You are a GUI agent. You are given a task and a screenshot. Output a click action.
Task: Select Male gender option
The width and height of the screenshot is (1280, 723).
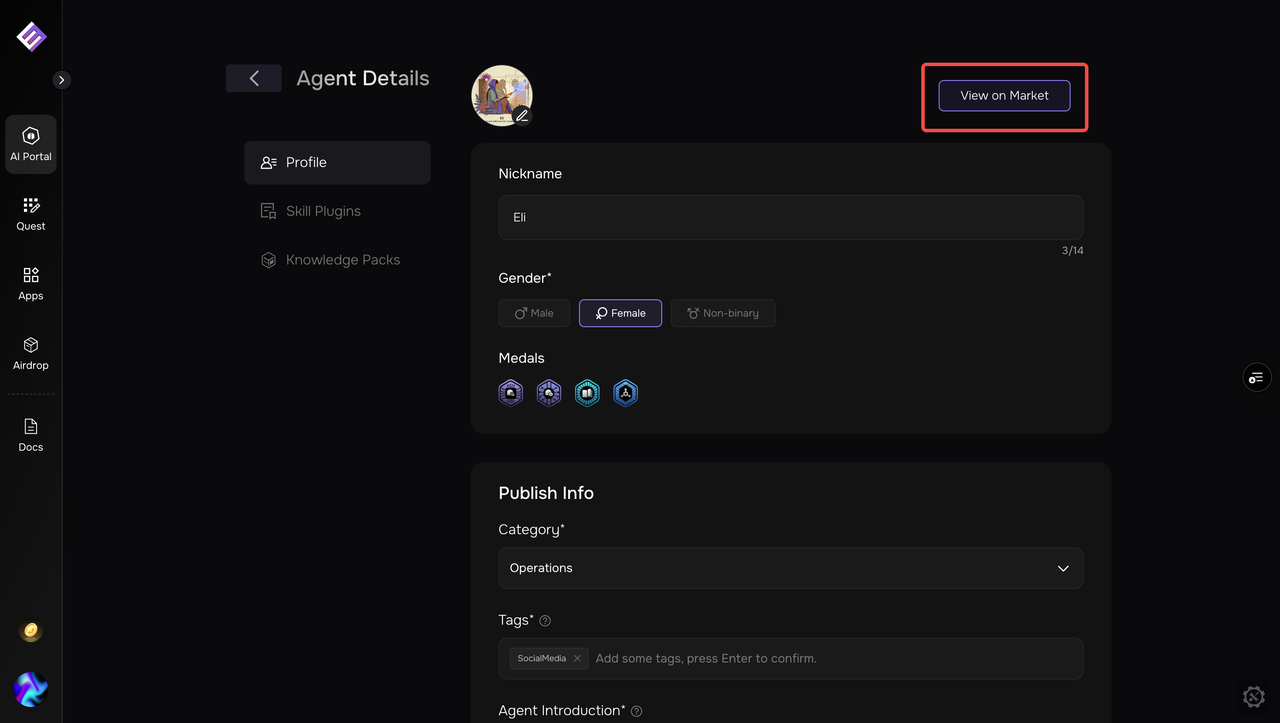pos(534,313)
